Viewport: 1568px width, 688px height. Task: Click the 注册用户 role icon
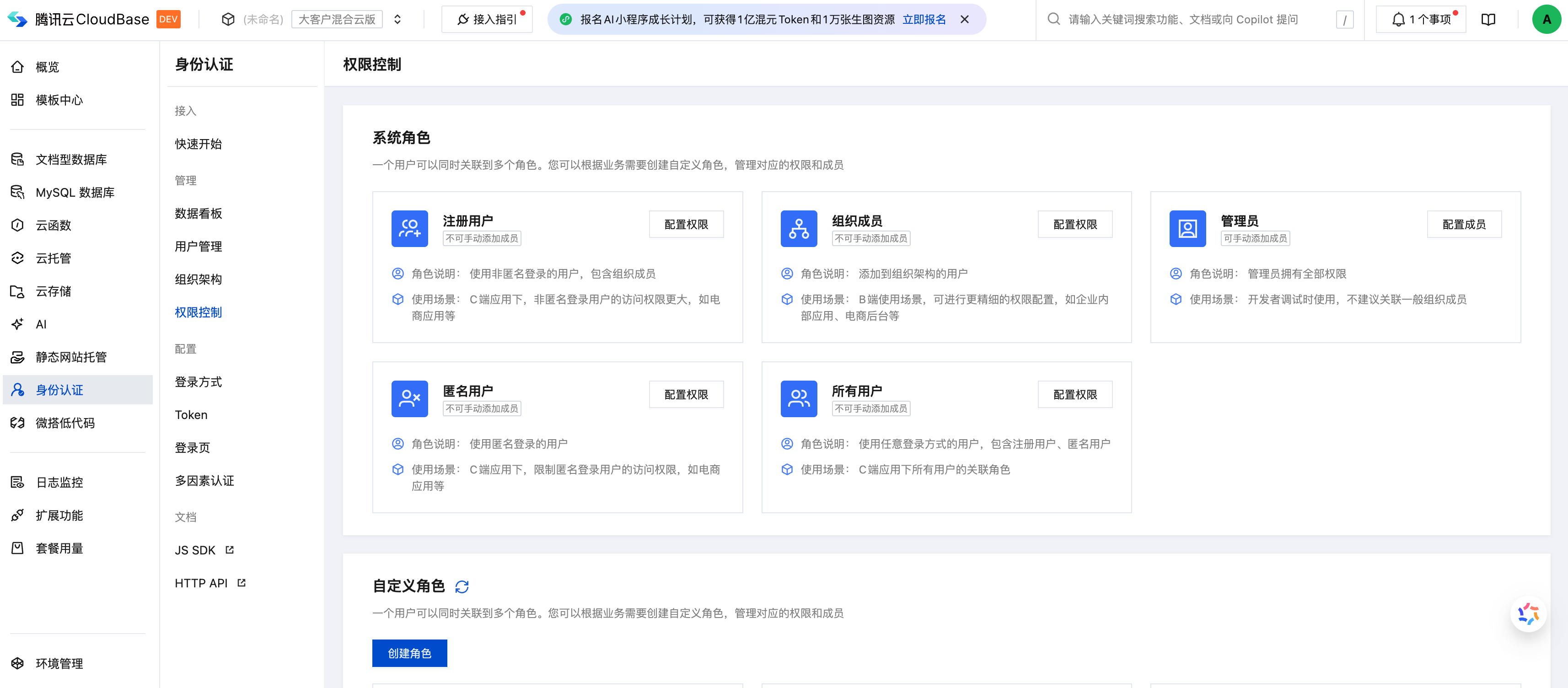click(x=410, y=228)
